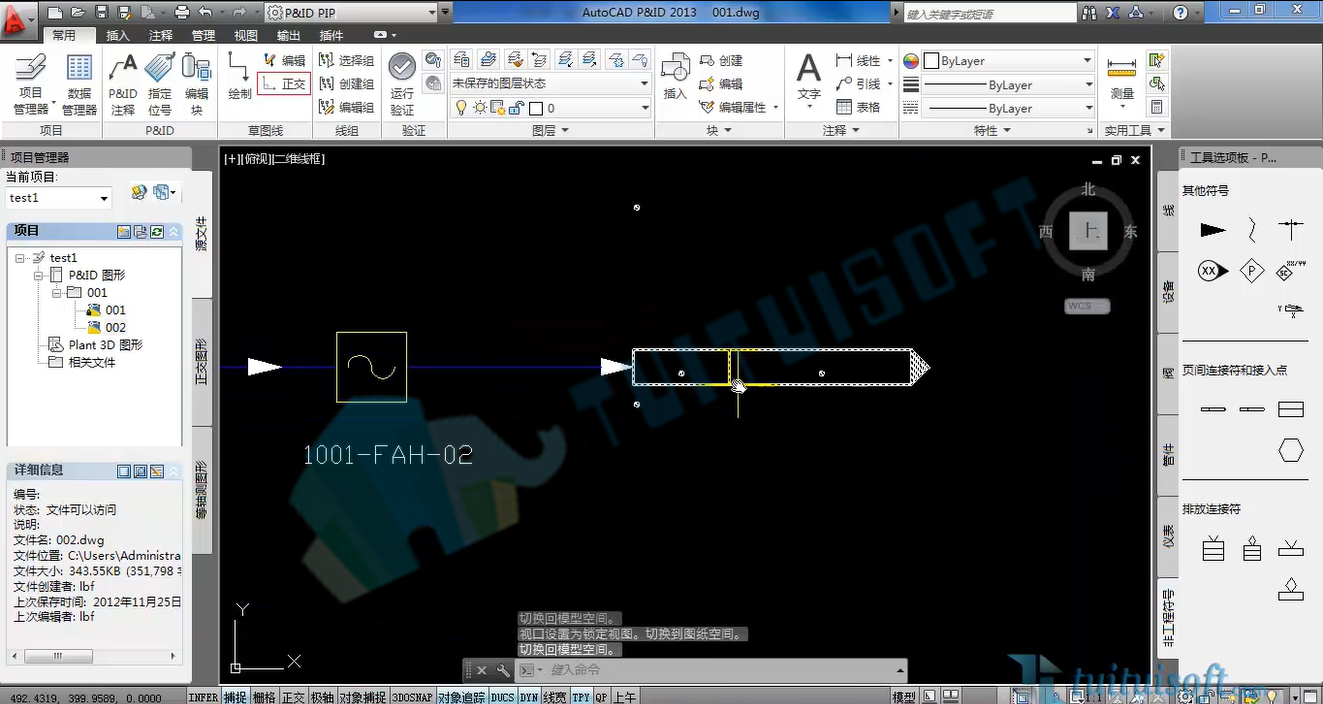Toggle 对象捕捉 object snap in status bar

362,697
